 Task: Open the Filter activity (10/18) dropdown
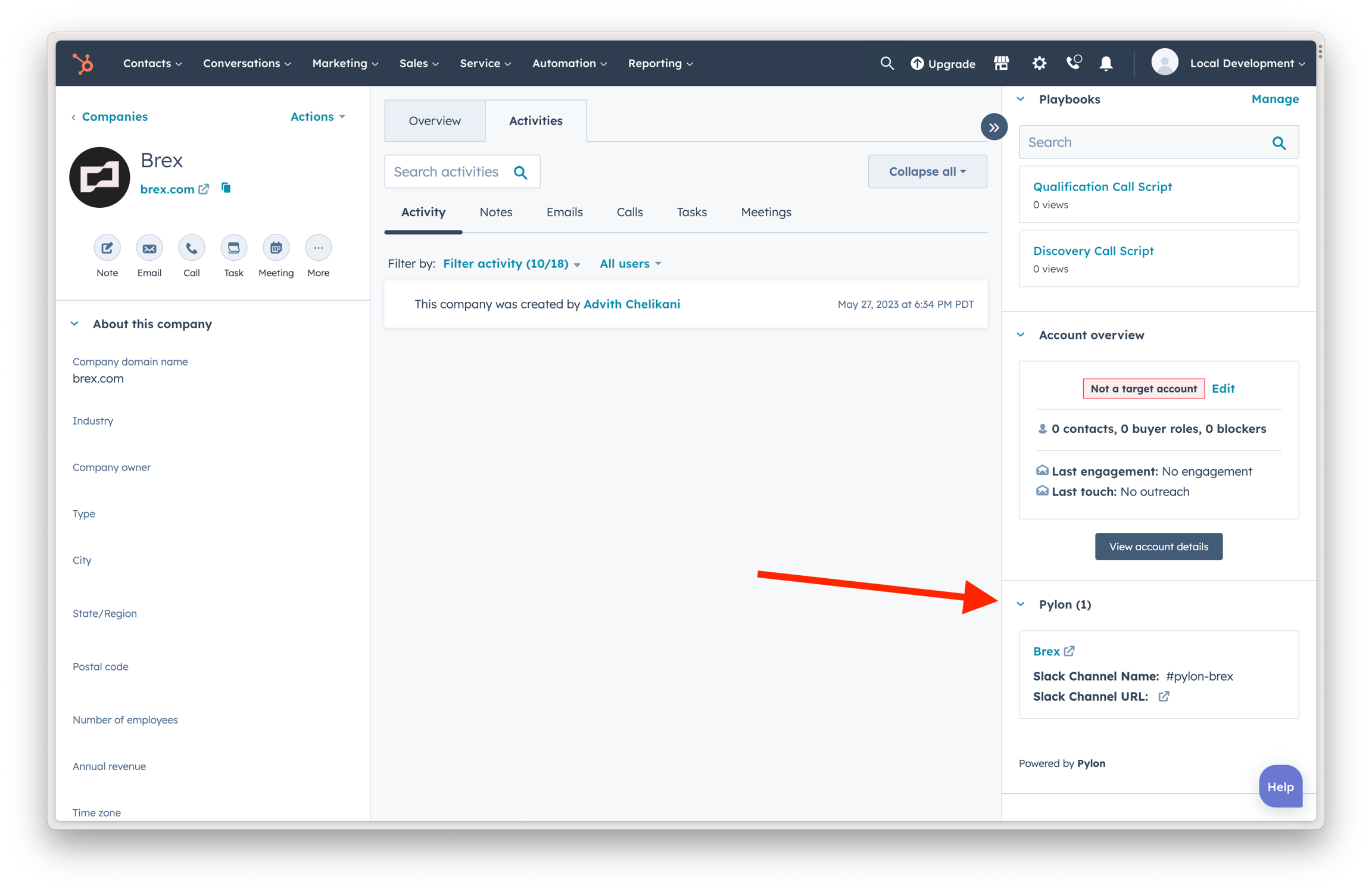(511, 264)
